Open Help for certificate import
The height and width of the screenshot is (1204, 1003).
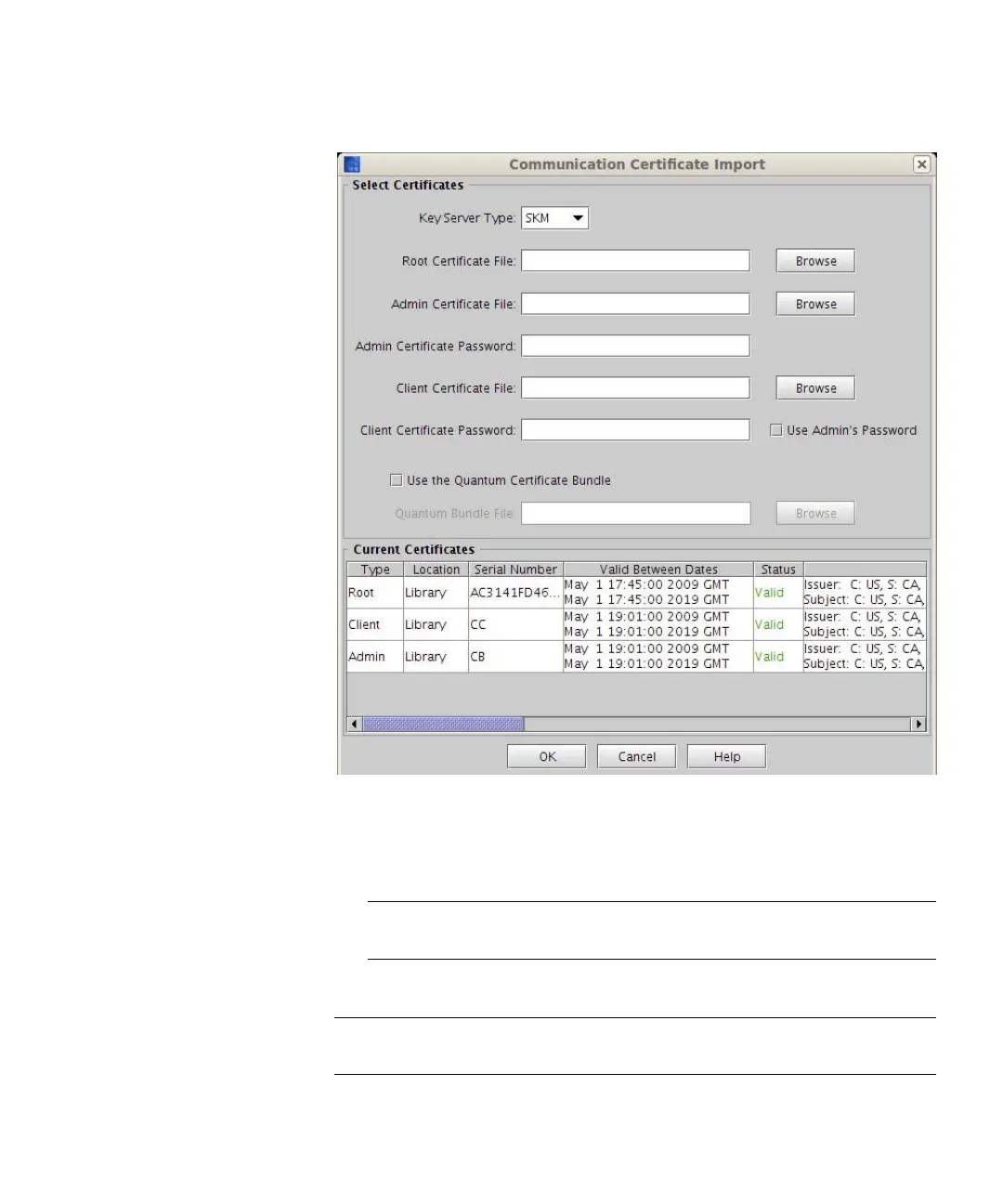pos(726,756)
